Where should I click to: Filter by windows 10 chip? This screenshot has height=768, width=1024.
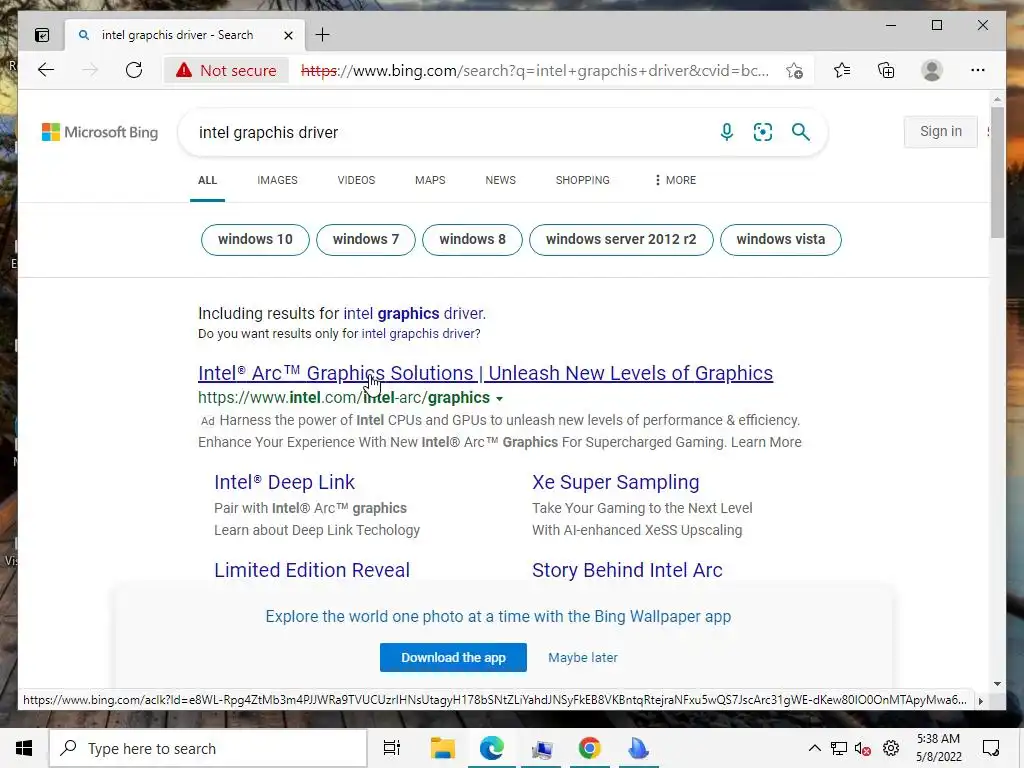(x=255, y=240)
